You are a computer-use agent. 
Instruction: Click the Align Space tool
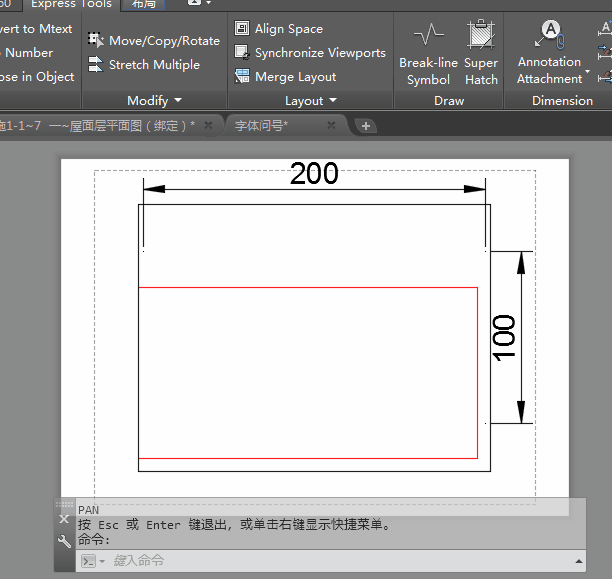pyautogui.click(x=279, y=29)
